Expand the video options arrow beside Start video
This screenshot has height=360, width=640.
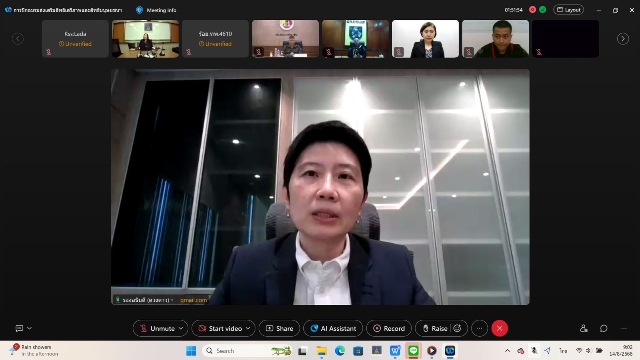248,328
